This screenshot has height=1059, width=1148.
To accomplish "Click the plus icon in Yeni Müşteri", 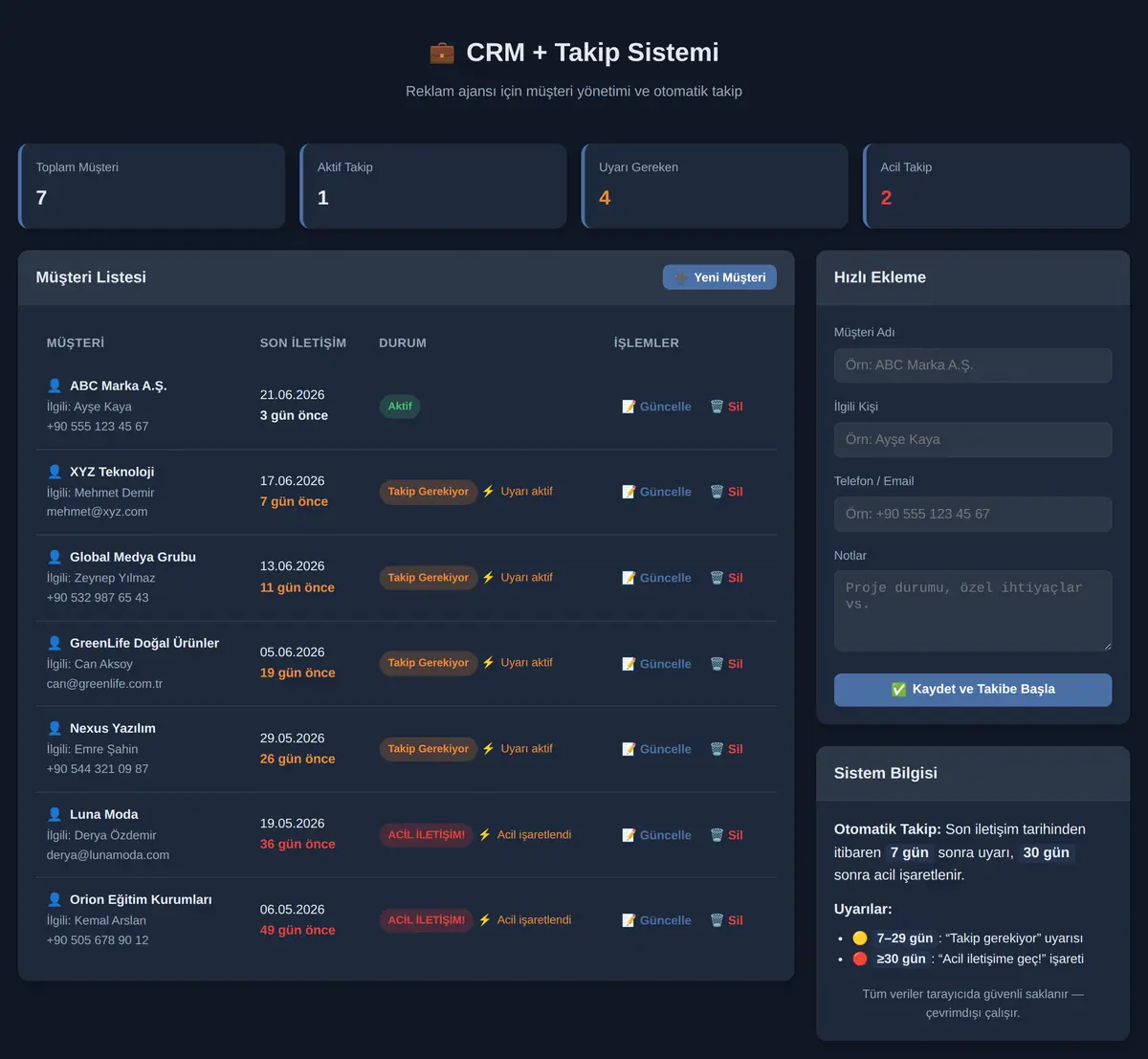I will point(681,277).
